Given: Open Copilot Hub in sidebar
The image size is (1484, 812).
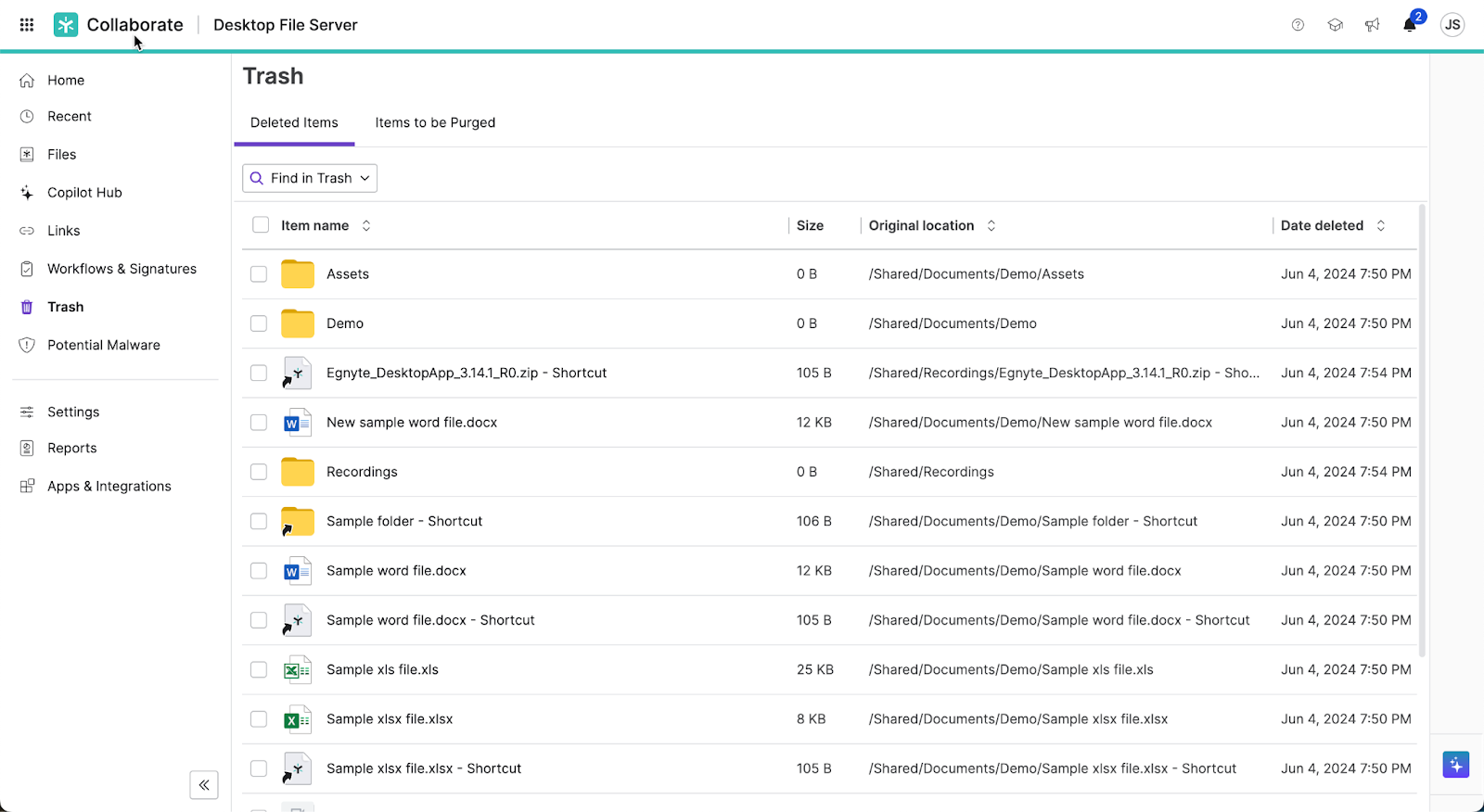Looking at the screenshot, I should click(84, 193).
